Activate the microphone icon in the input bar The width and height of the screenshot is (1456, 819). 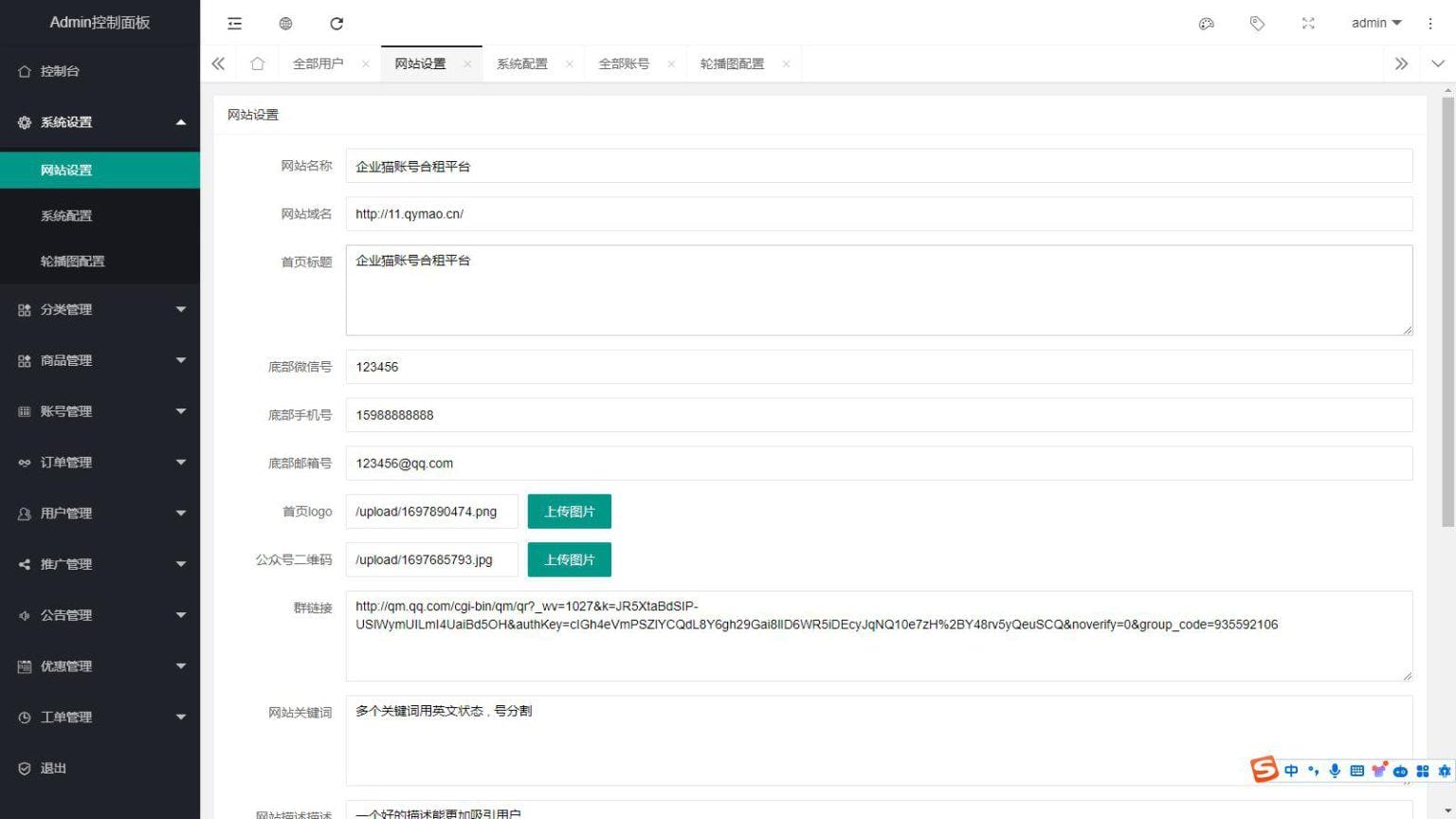click(1335, 771)
